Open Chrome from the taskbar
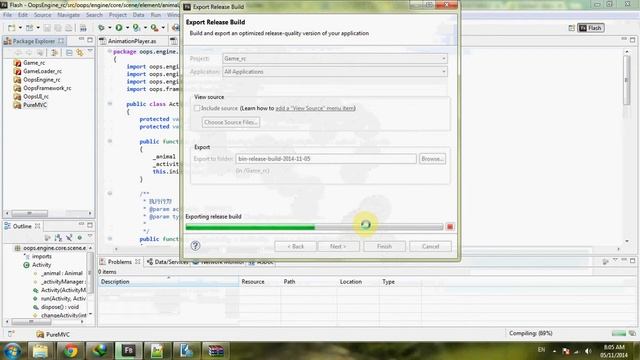 click(x=70, y=351)
